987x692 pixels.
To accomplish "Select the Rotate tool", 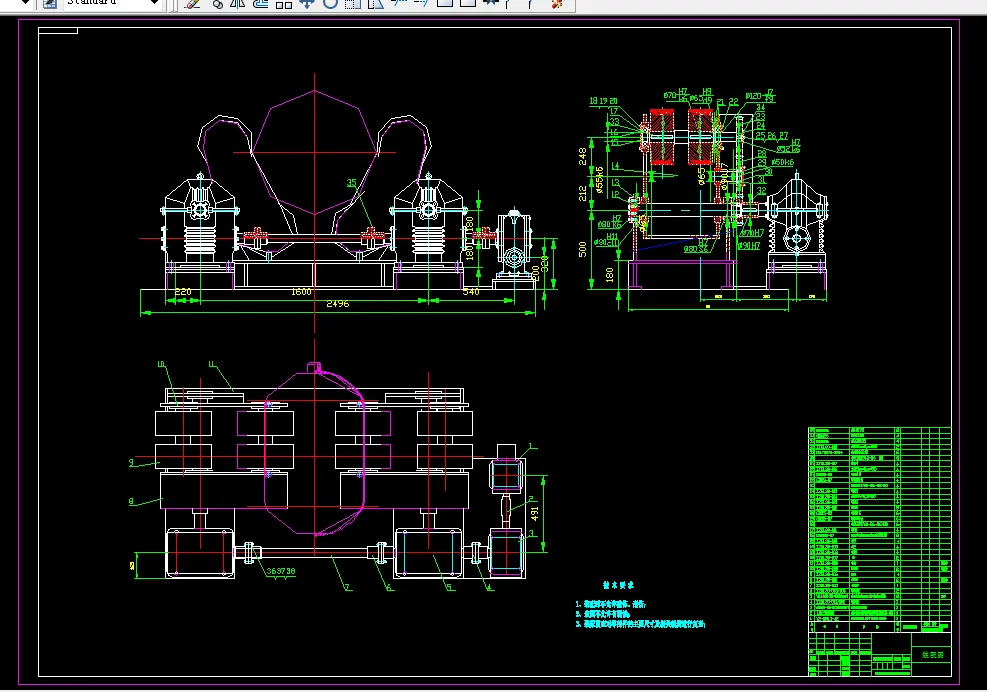I will click(330, 4).
